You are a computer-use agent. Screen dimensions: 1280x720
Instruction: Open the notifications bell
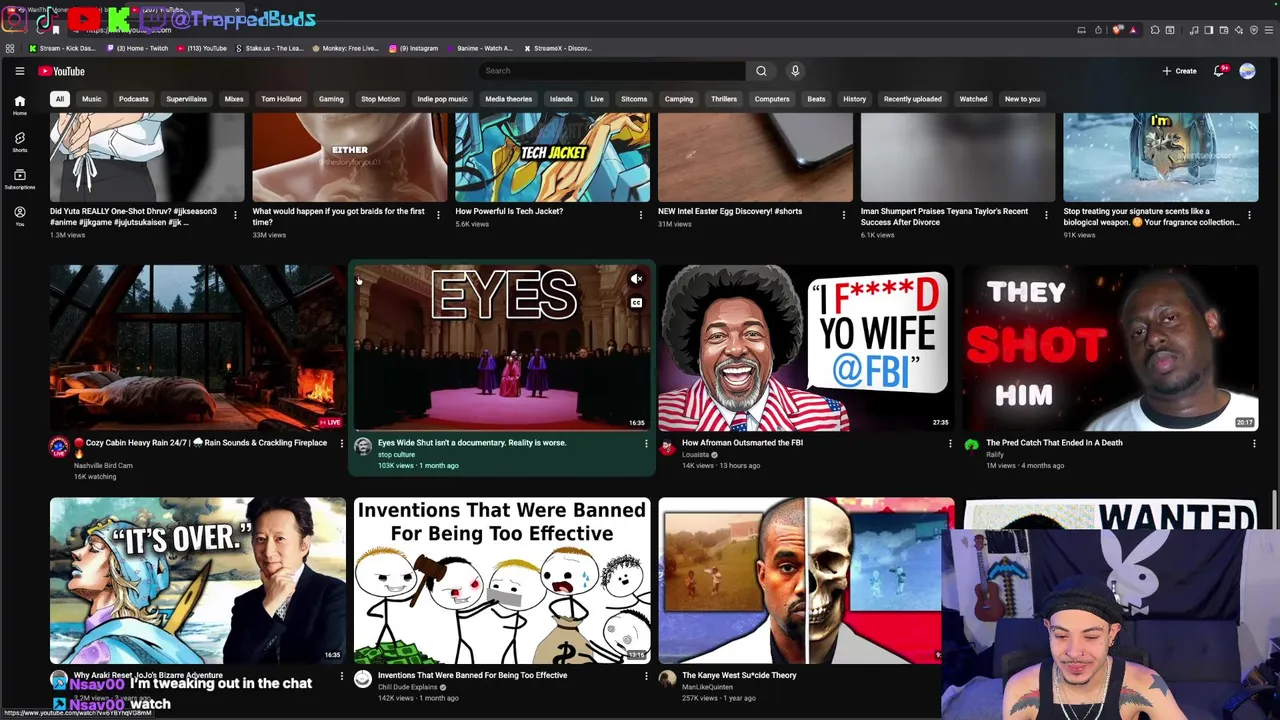pos(1219,71)
